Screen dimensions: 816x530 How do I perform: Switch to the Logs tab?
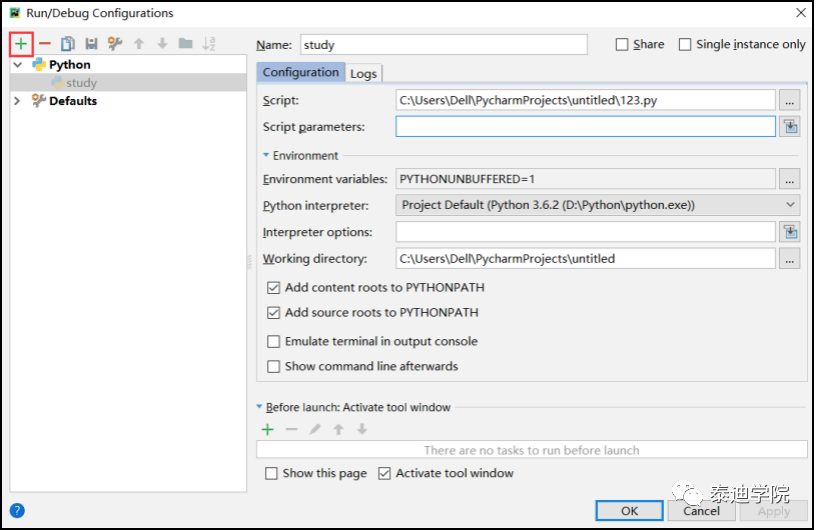pyautogui.click(x=363, y=74)
